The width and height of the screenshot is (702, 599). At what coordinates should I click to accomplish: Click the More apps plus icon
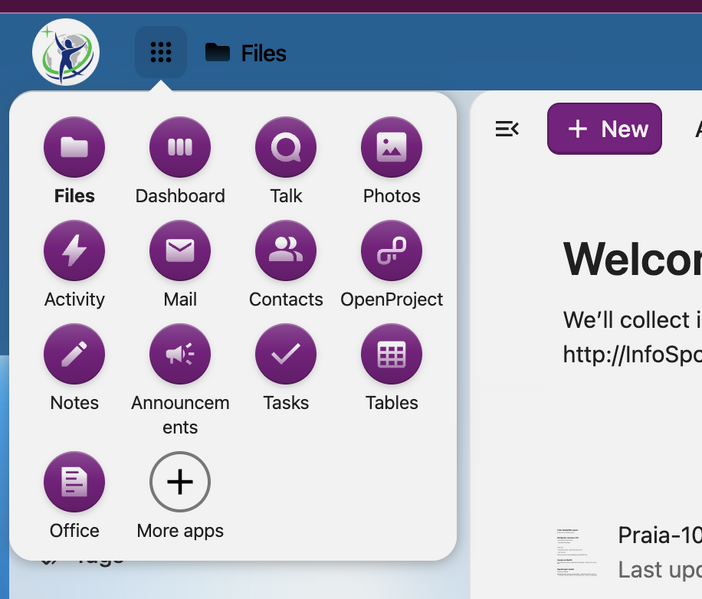180,482
